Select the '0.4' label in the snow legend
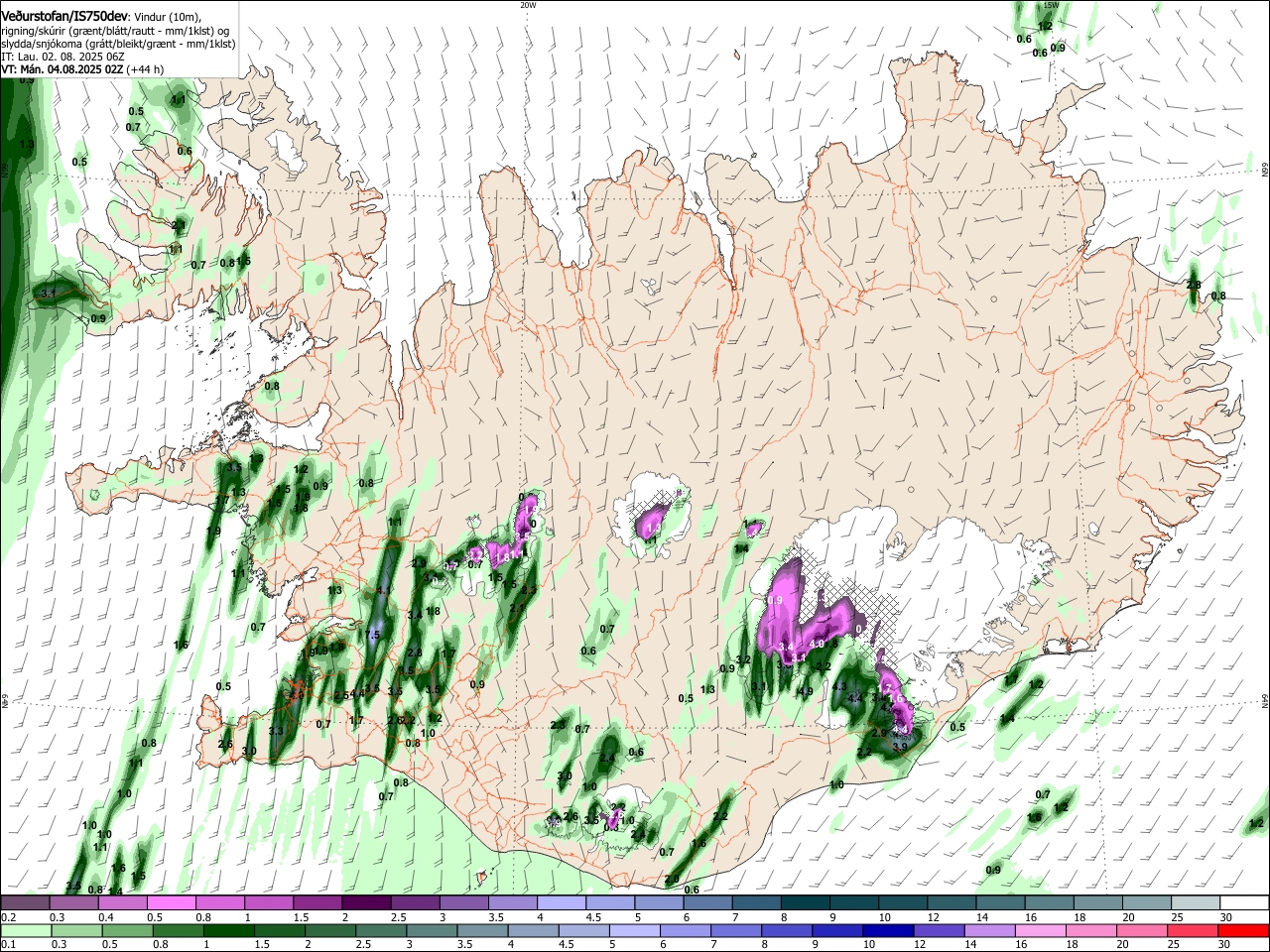1270x952 pixels. click(106, 917)
